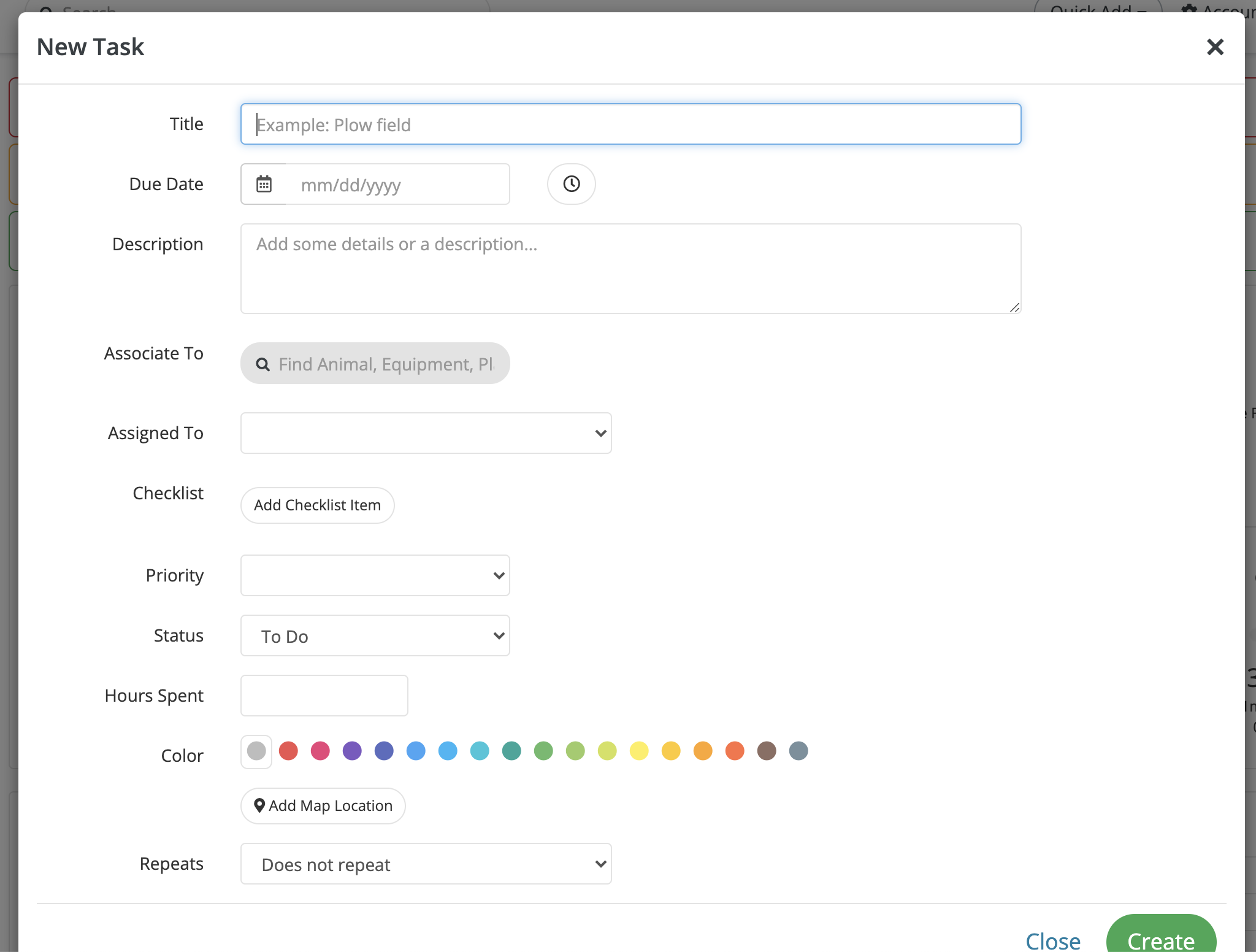Click into the Title text field

630,124
